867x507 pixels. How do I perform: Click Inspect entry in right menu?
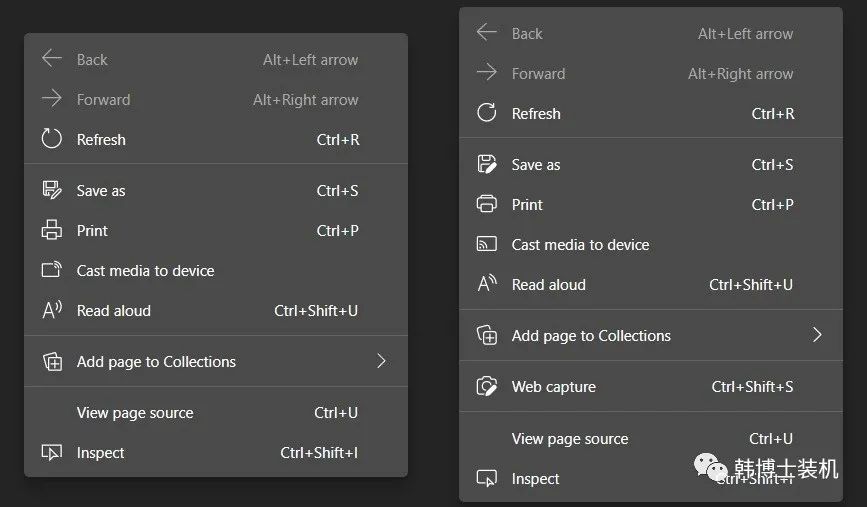click(536, 478)
